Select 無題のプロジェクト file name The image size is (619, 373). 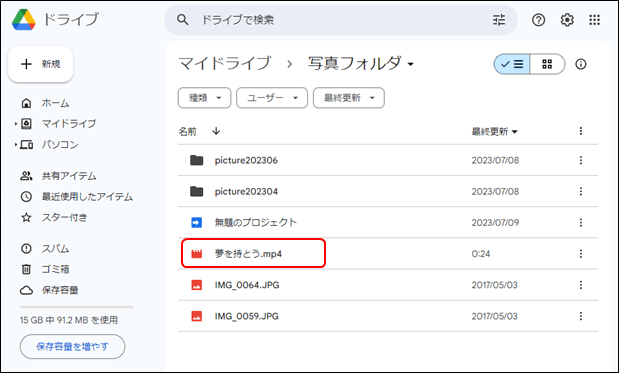(256, 223)
